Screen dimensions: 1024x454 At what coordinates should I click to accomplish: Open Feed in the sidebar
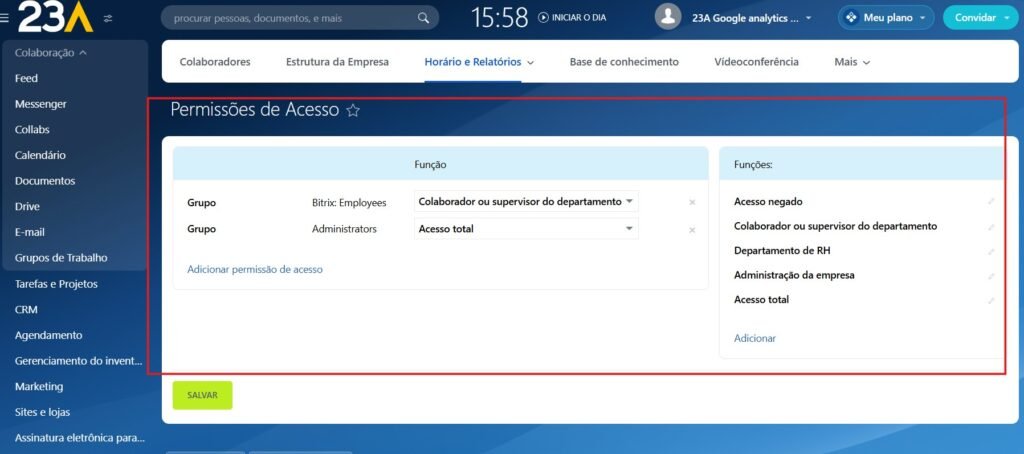(26, 78)
